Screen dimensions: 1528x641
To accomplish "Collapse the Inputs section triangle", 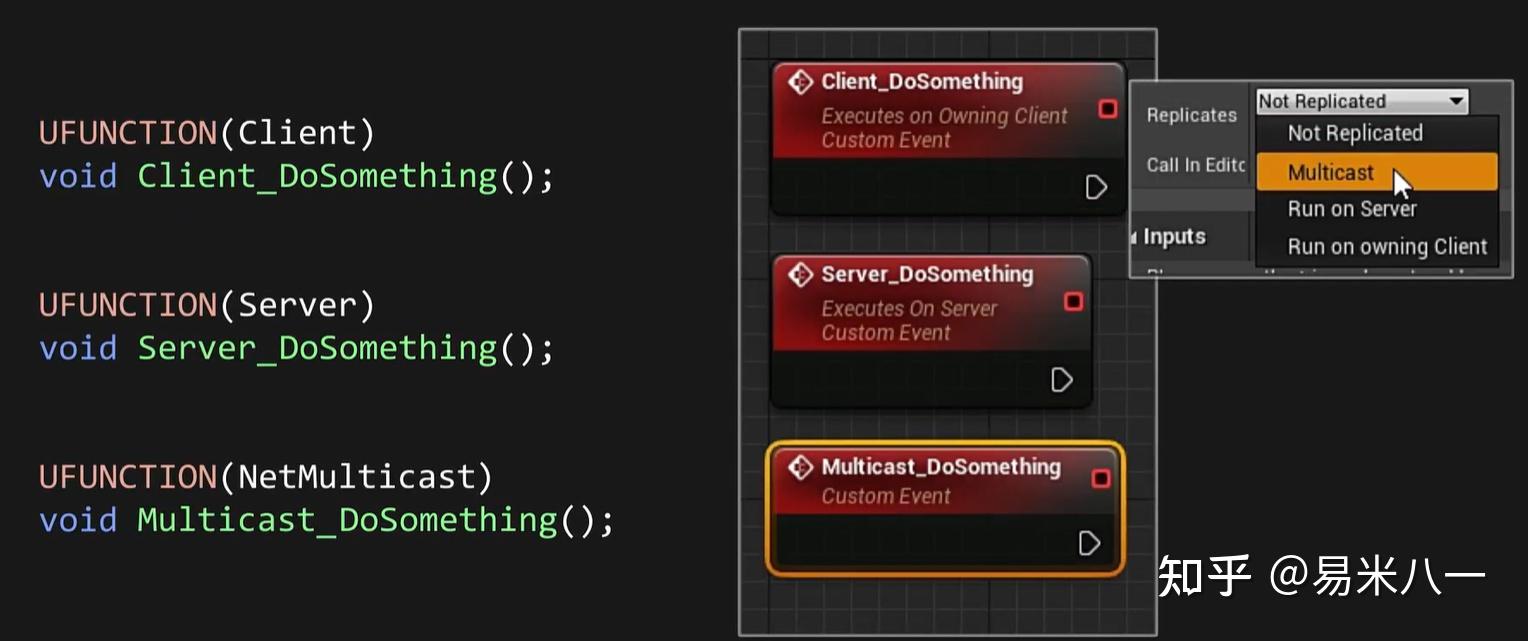I will click(x=1134, y=238).
